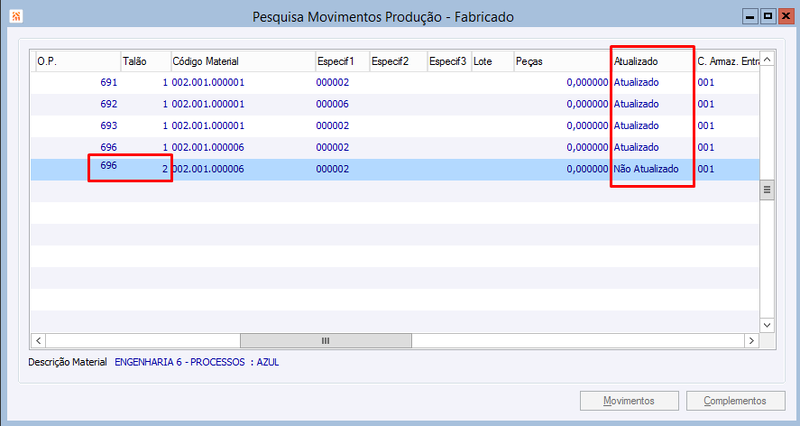Sort by O.P. column header
The height and width of the screenshot is (426, 800).
[x=78, y=61]
